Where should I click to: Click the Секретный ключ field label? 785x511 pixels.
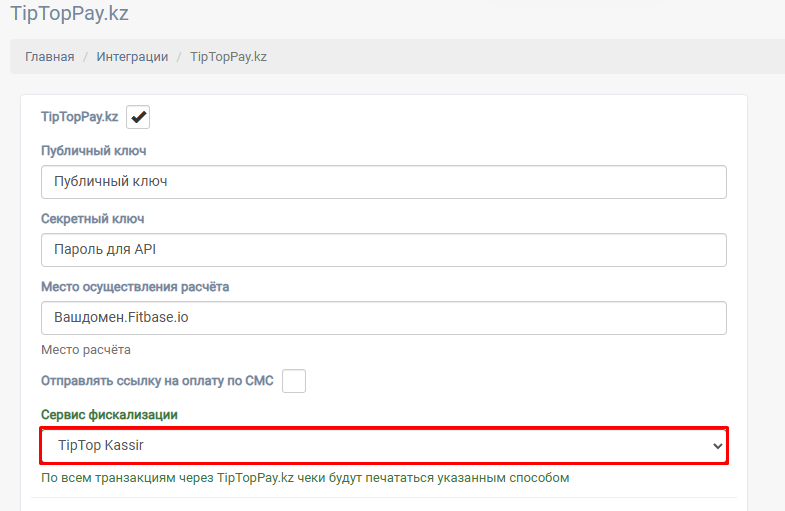point(93,219)
